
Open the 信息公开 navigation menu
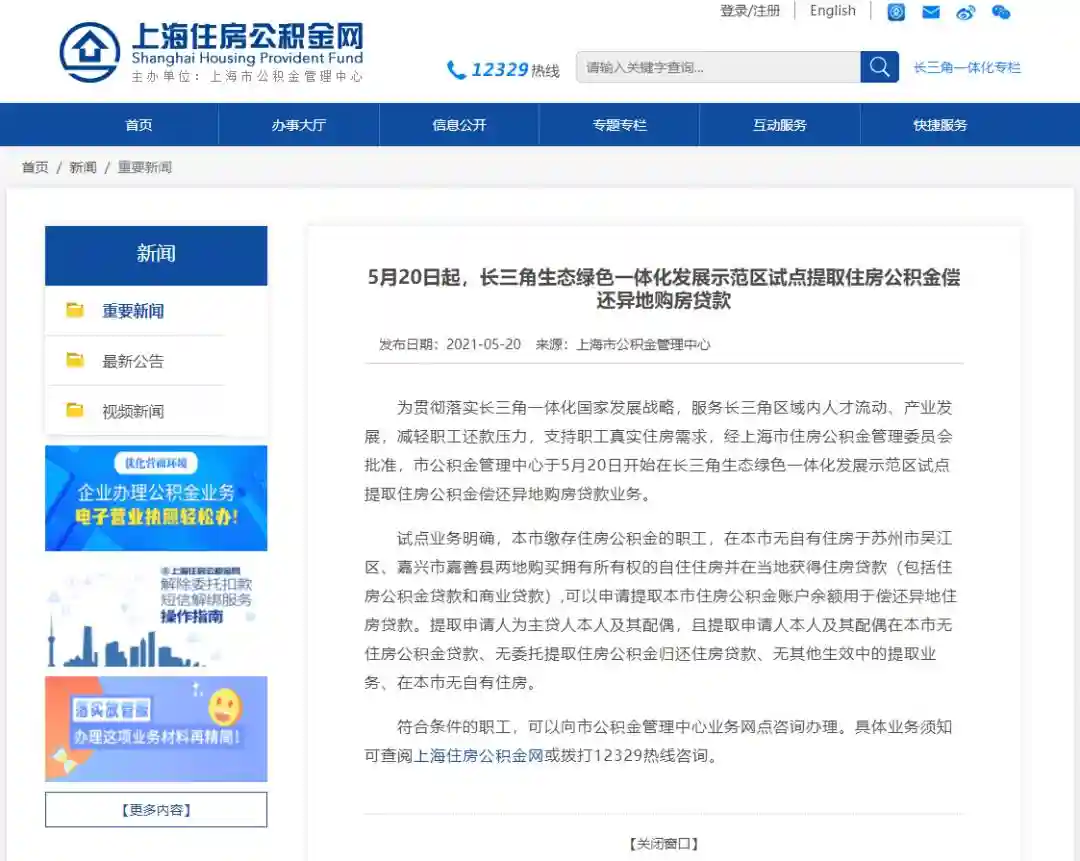click(459, 125)
